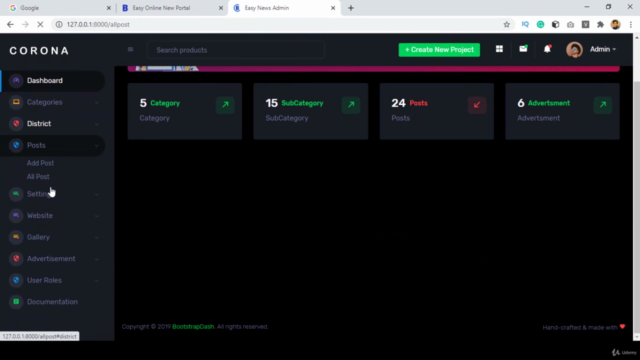
Task: Expand the Gallery menu chevron
Action: (97, 238)
